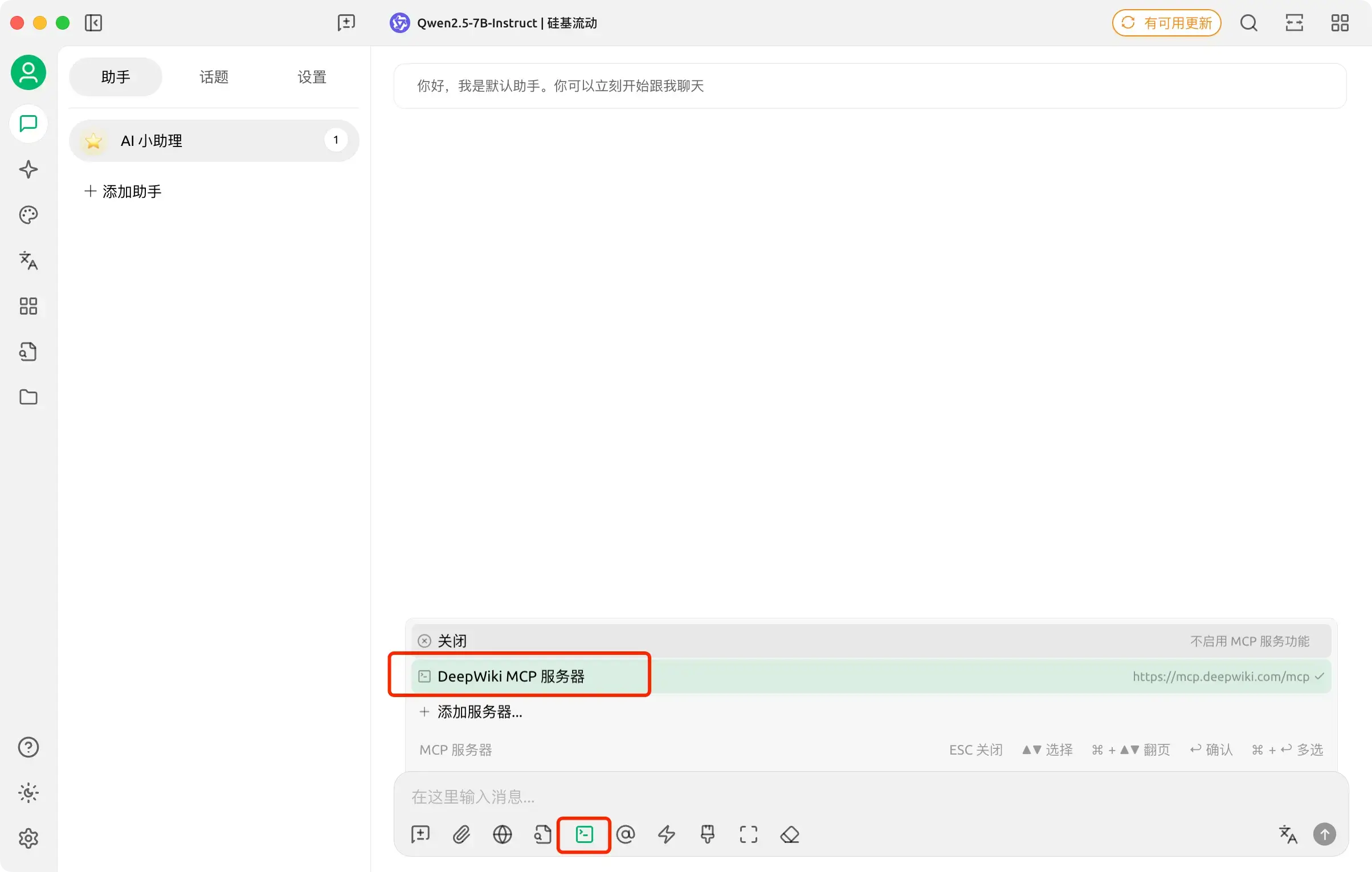This screenshot has width=1372, height=872.
Task: Click 添加助手 to add assistant
Action: coord(123,191)
